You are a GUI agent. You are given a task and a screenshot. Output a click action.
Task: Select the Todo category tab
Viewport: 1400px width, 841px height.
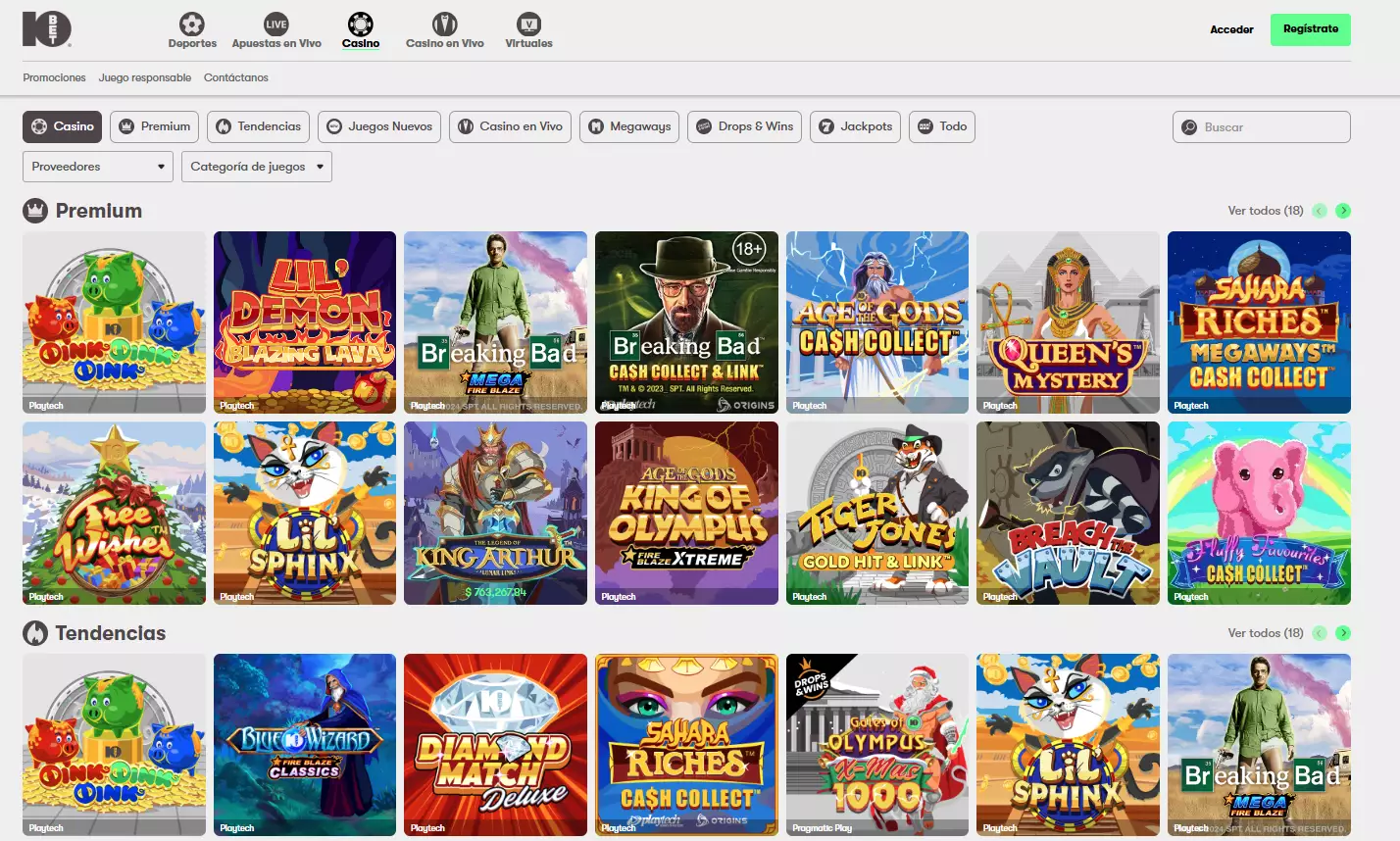[x=942, y=126]
